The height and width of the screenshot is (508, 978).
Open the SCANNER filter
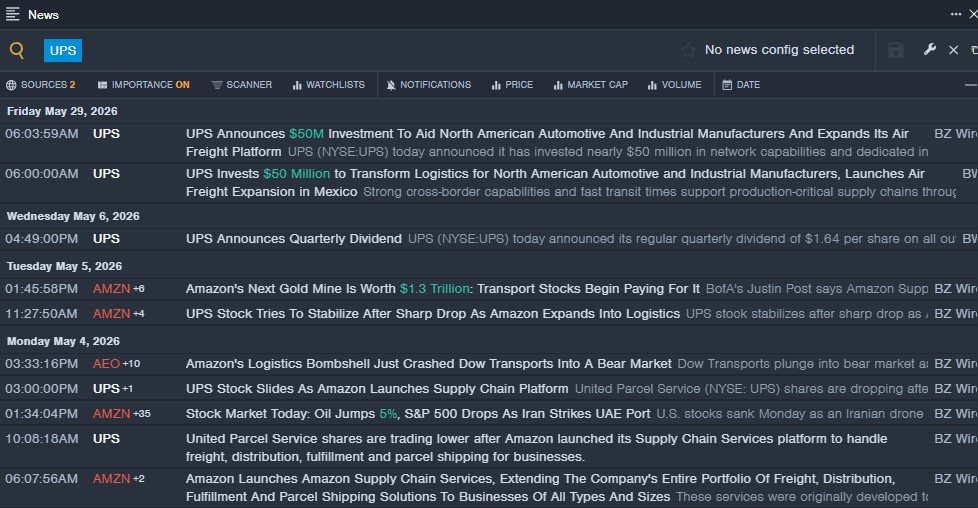point(241,85)
